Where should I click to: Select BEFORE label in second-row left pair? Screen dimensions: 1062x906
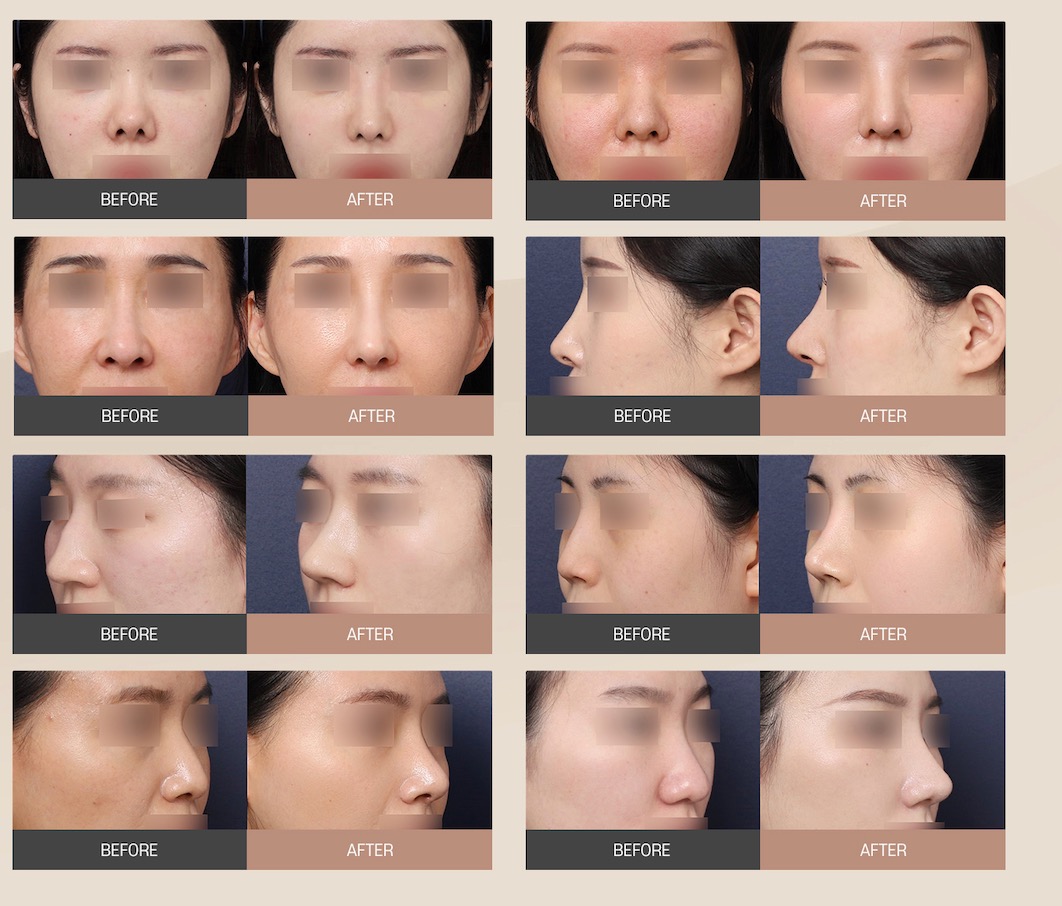pyautogui.click(x=131, y=416)
